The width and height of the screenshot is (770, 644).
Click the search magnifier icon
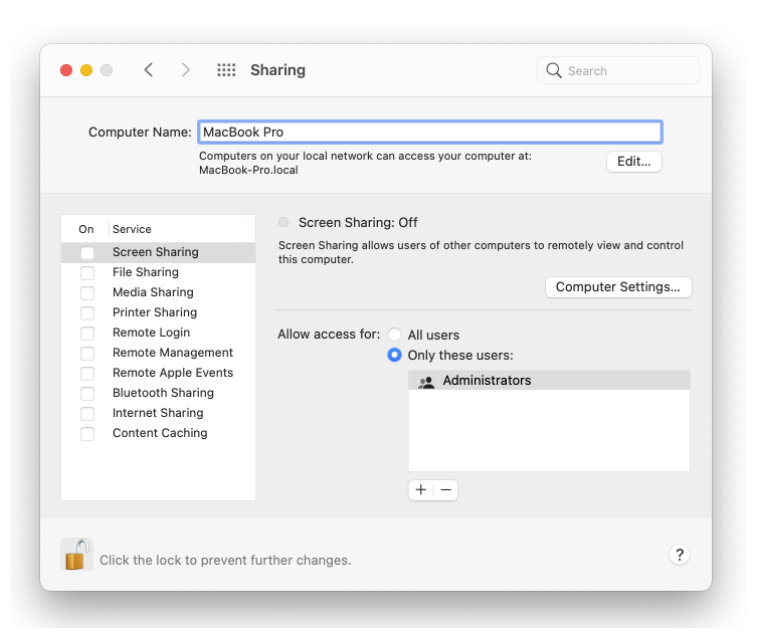pyautogui.click(x=553, y=70)
